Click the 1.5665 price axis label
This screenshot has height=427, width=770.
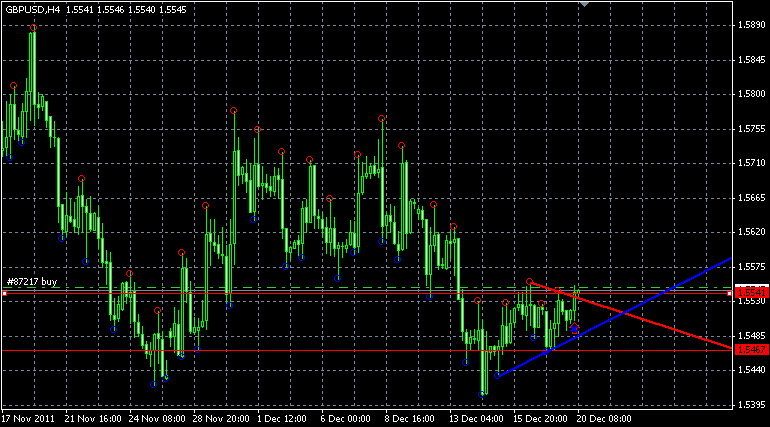click(x=751, y=198)
